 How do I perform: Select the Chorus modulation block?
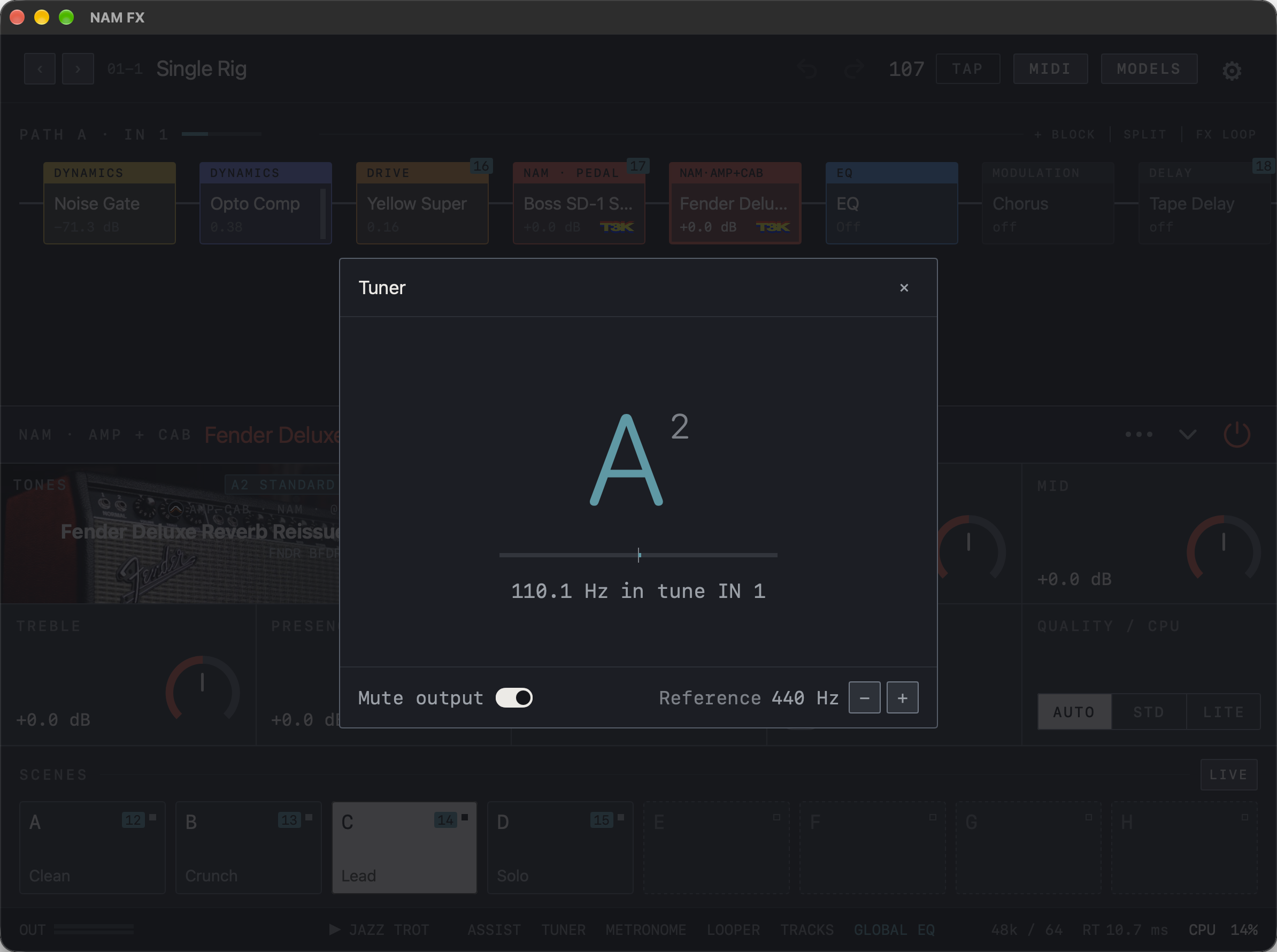1048,203
